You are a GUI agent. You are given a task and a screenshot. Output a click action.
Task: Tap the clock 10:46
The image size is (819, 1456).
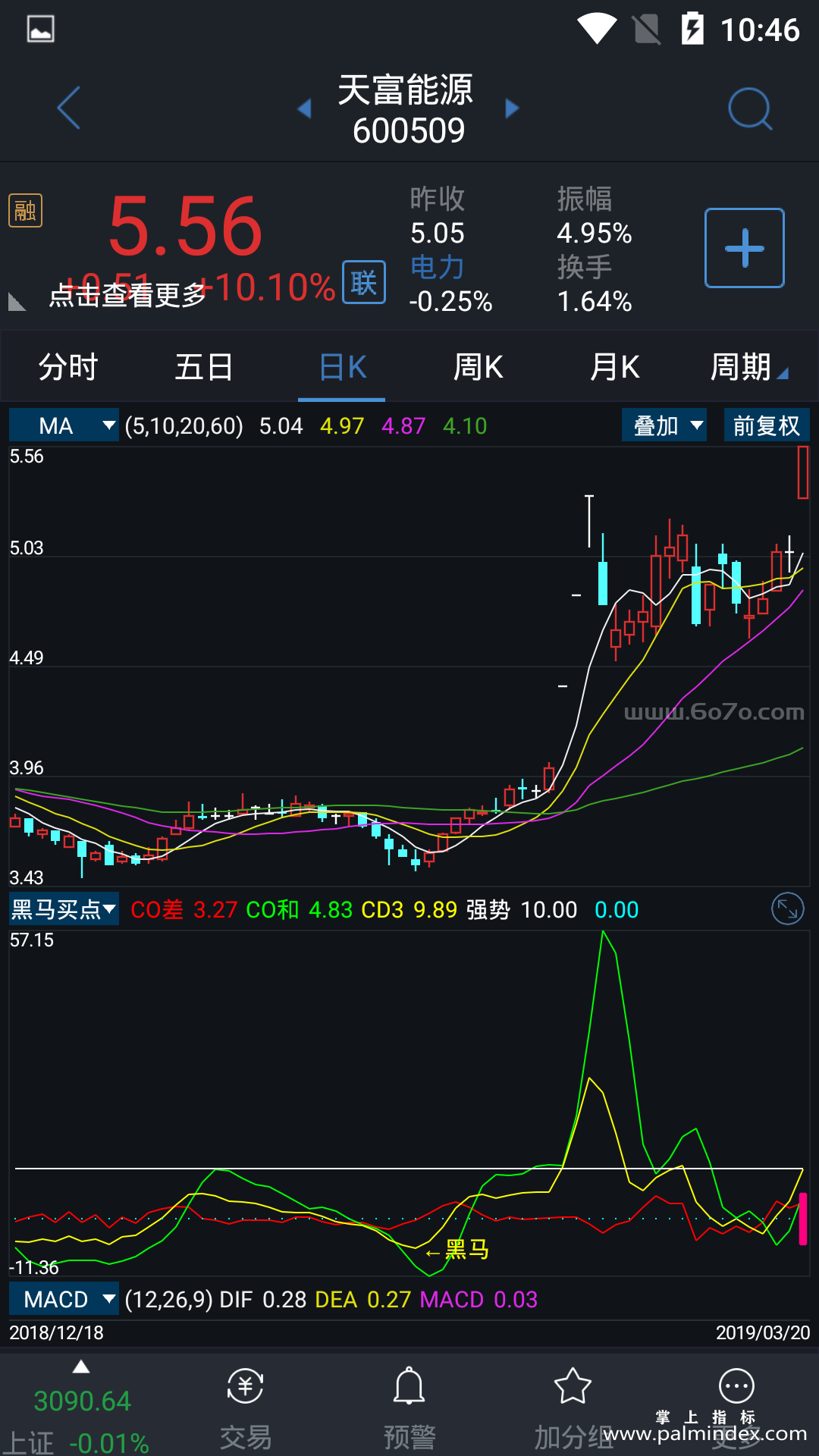[x=760, y=30]
